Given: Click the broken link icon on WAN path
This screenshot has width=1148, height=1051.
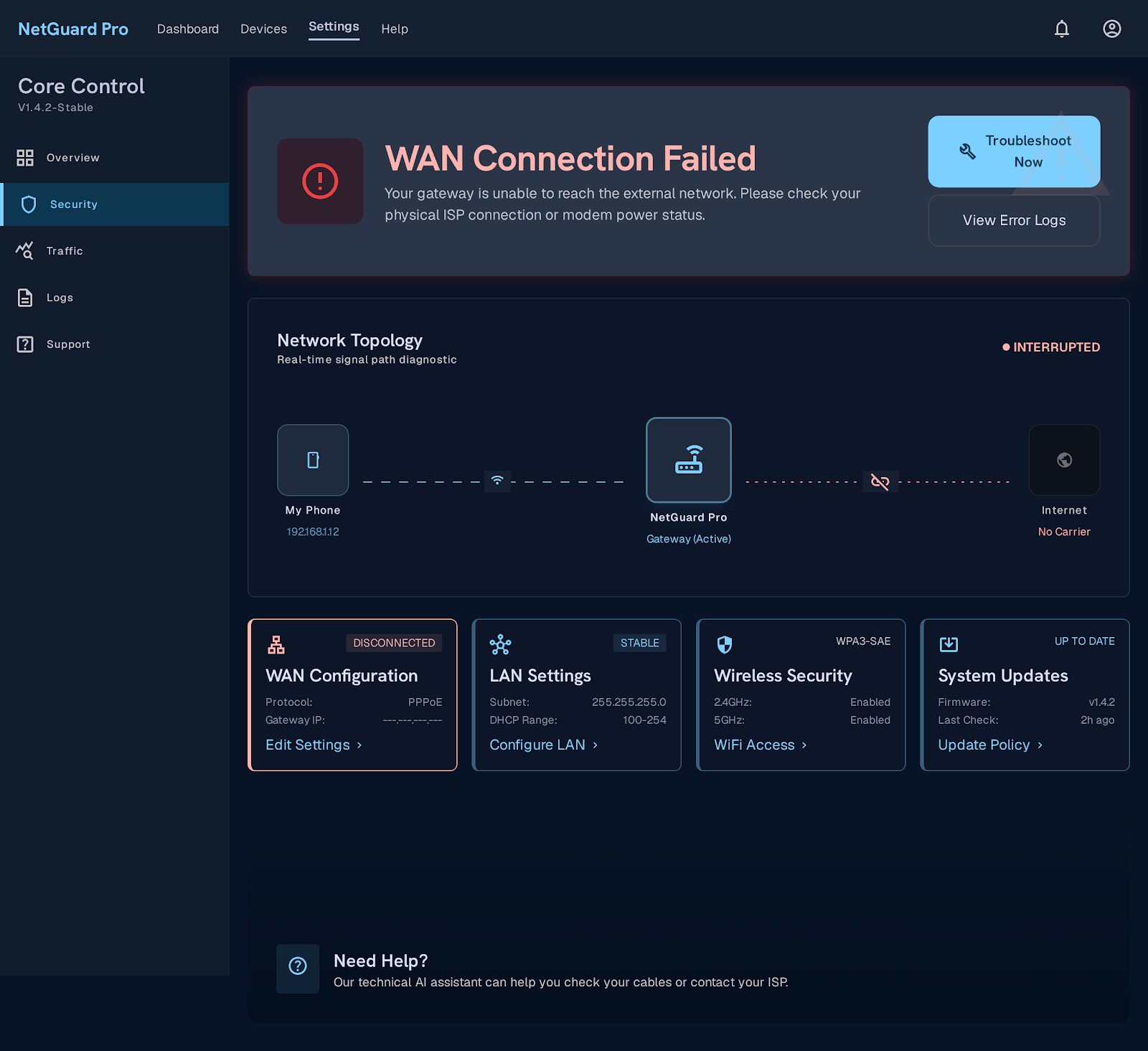Looking at the screenshot, I should point(880,481).
